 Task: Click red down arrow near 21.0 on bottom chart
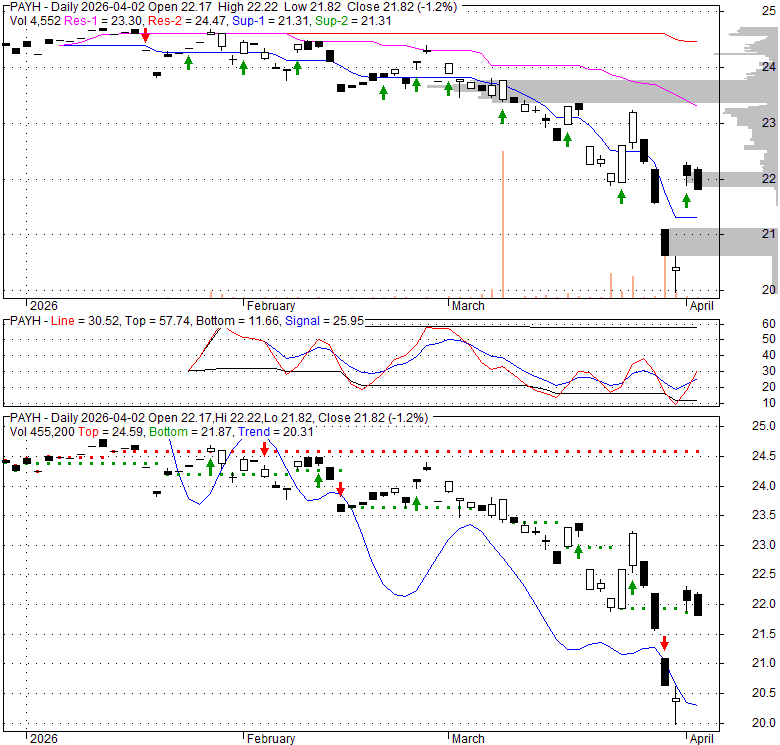point(663,643)
